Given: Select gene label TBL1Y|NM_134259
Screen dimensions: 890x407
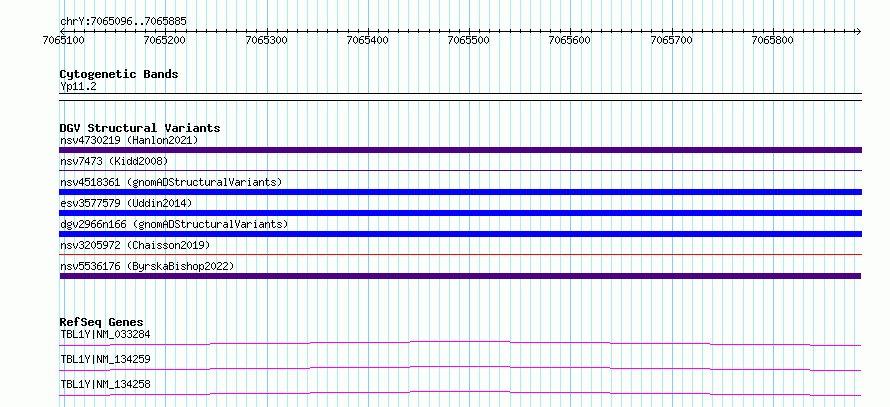Looking at the screenshot, I should 105,359.
